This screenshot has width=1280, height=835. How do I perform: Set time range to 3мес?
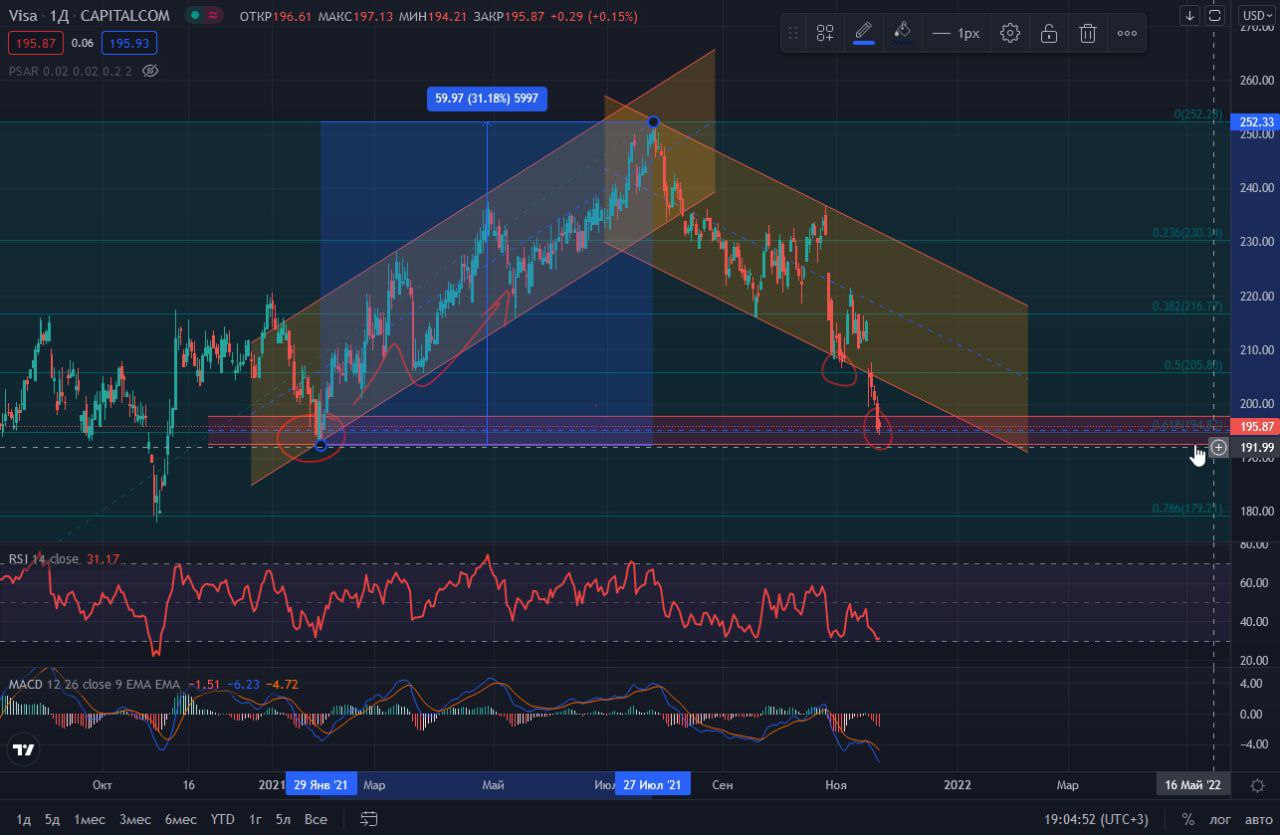click(135, 819)
